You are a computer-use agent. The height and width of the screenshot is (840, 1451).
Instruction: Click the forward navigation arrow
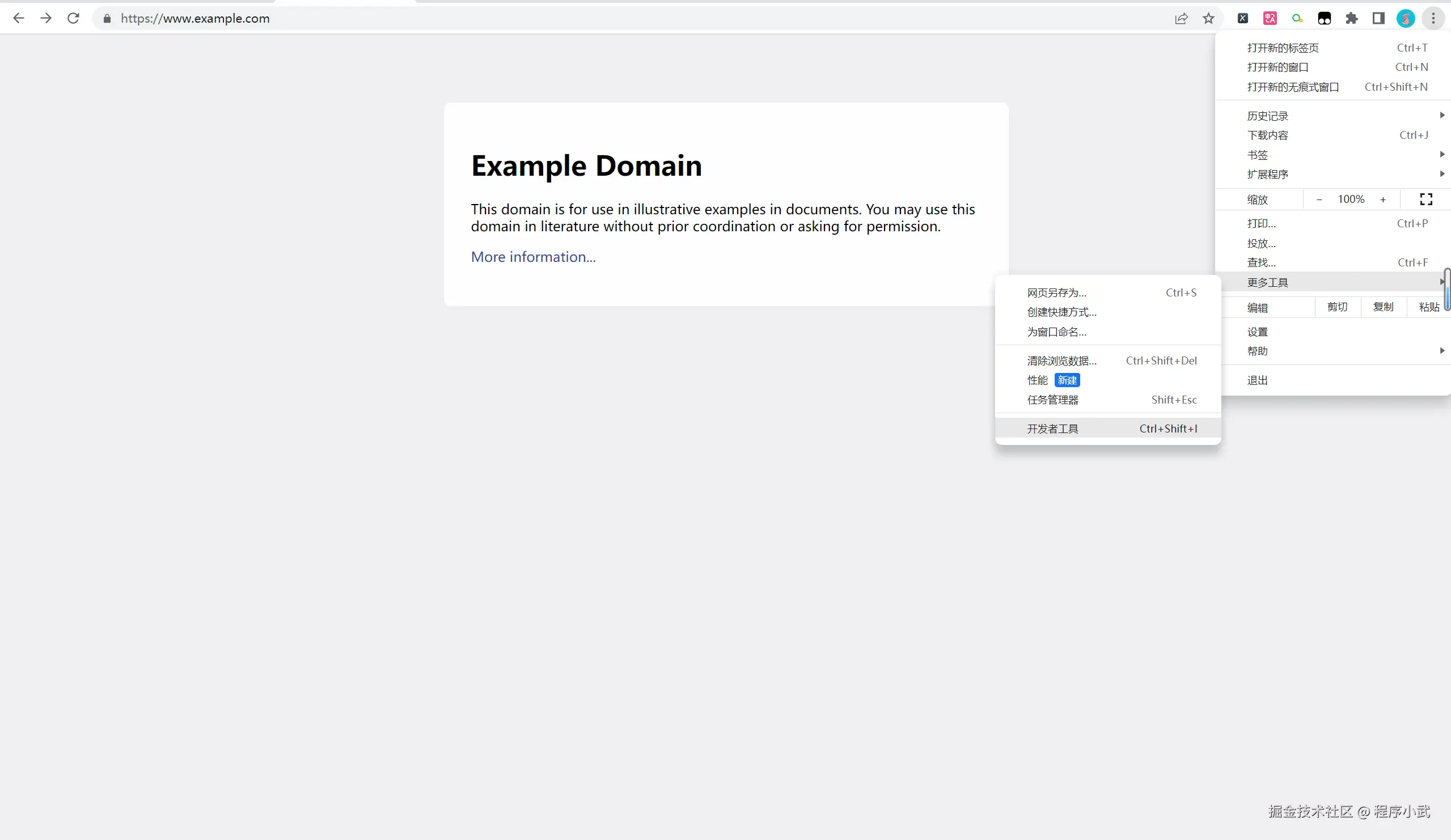tap(46, 19)
